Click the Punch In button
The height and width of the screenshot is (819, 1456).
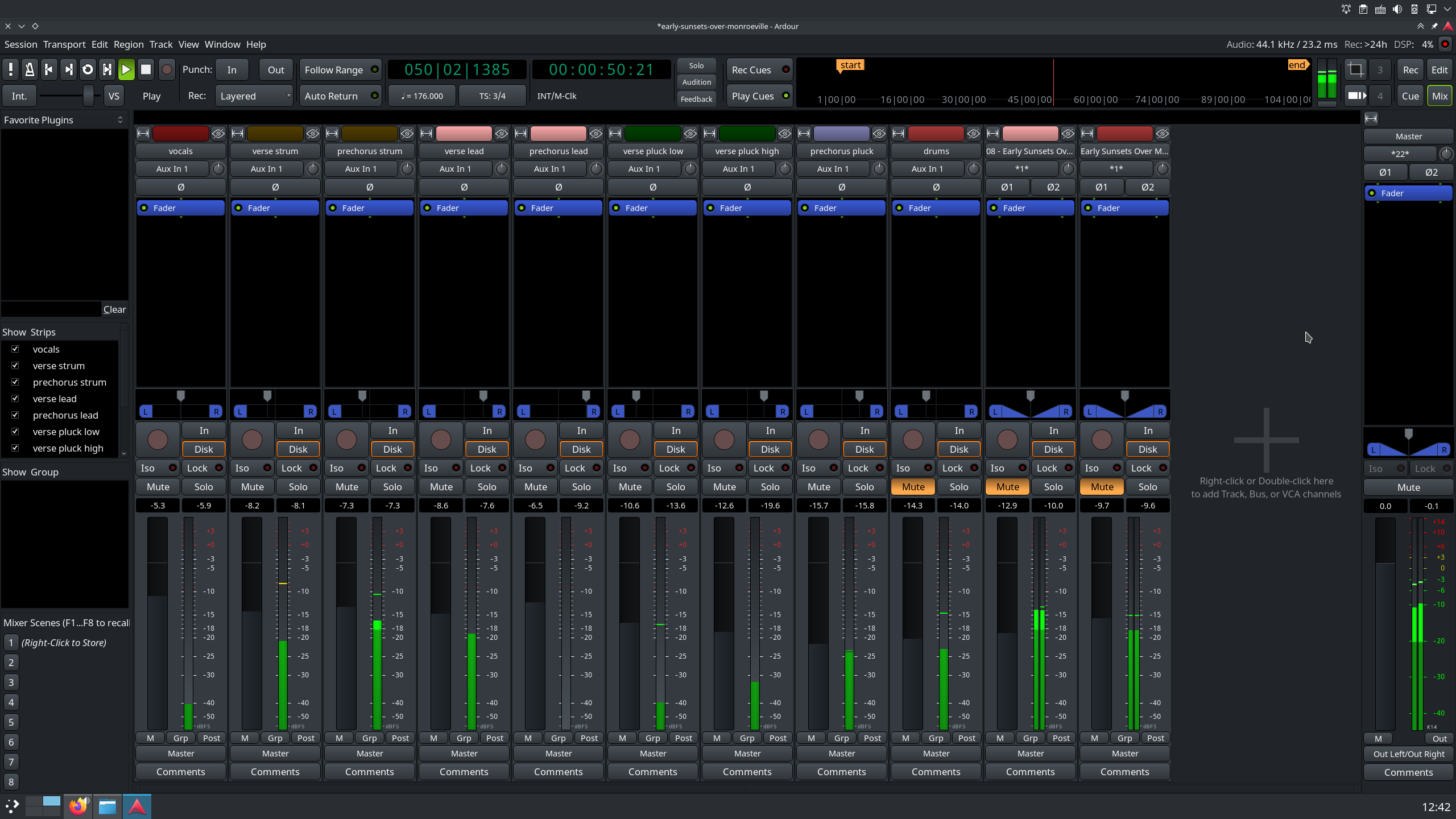[232, 70]
